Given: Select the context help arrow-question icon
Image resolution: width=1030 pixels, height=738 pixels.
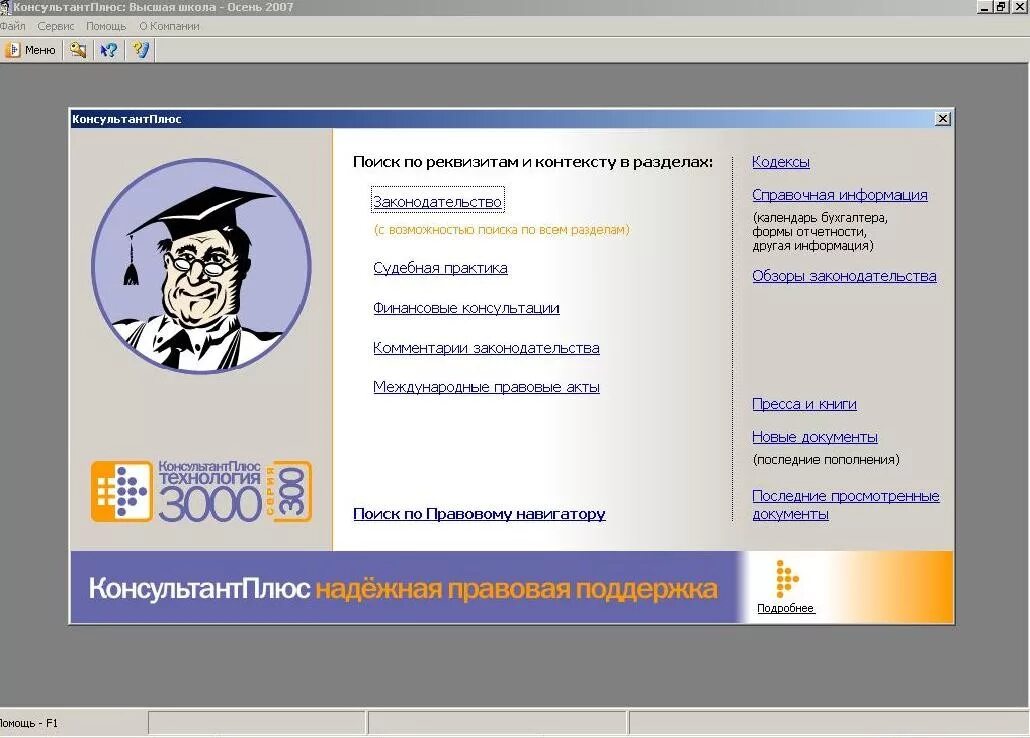Looking at the screenshot, I should (x=108, y=49).
